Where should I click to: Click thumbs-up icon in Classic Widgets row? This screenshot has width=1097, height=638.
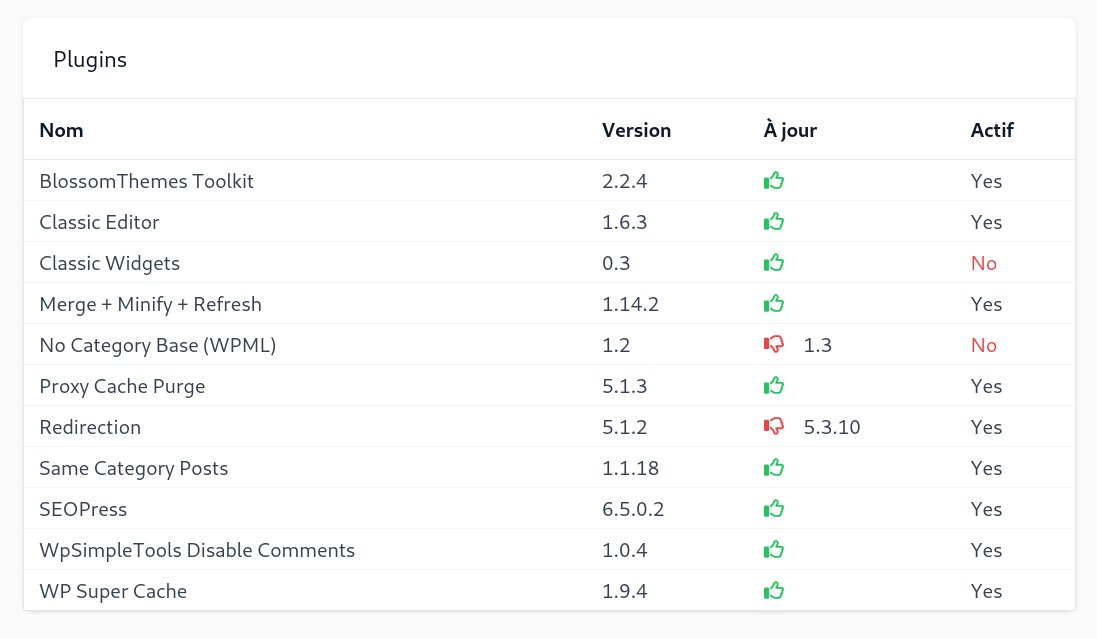pos(773,263)
